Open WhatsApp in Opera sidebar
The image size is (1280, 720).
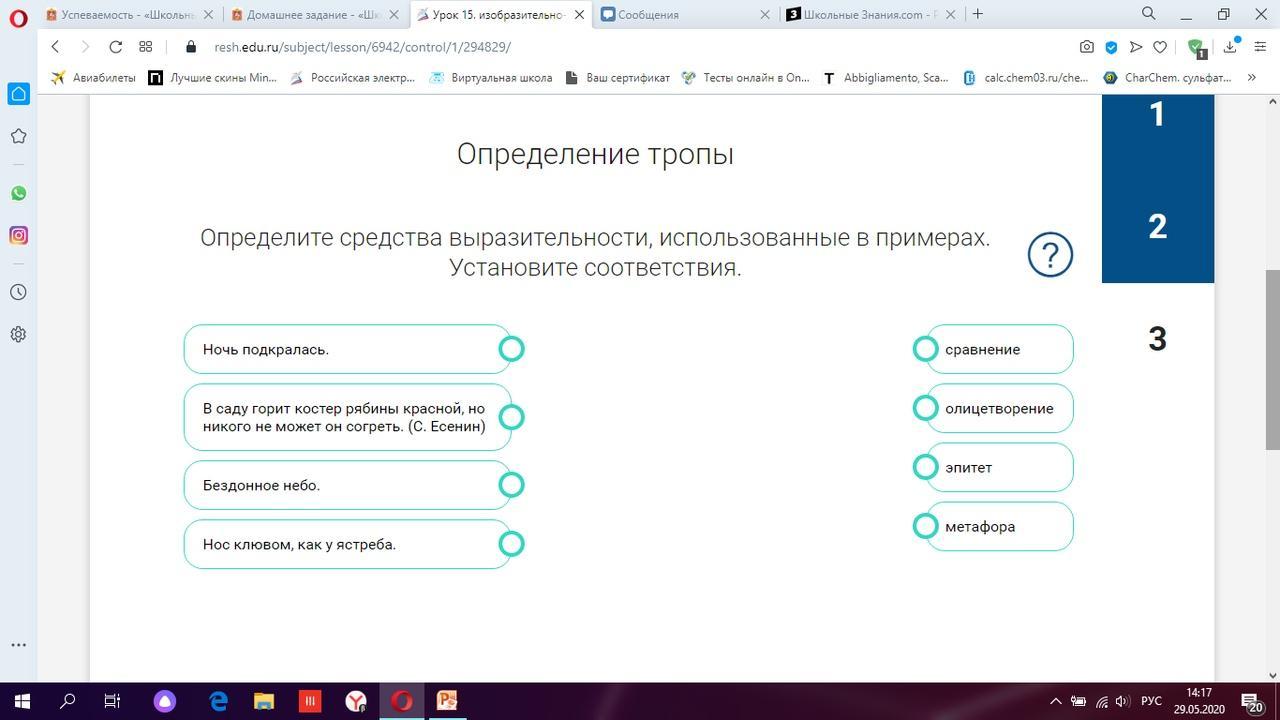(18, 193)
